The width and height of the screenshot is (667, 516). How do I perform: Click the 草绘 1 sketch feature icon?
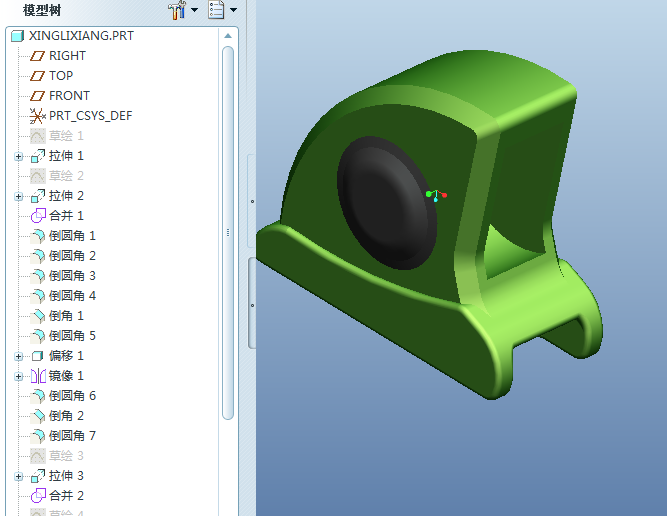(x=37, y=136)
